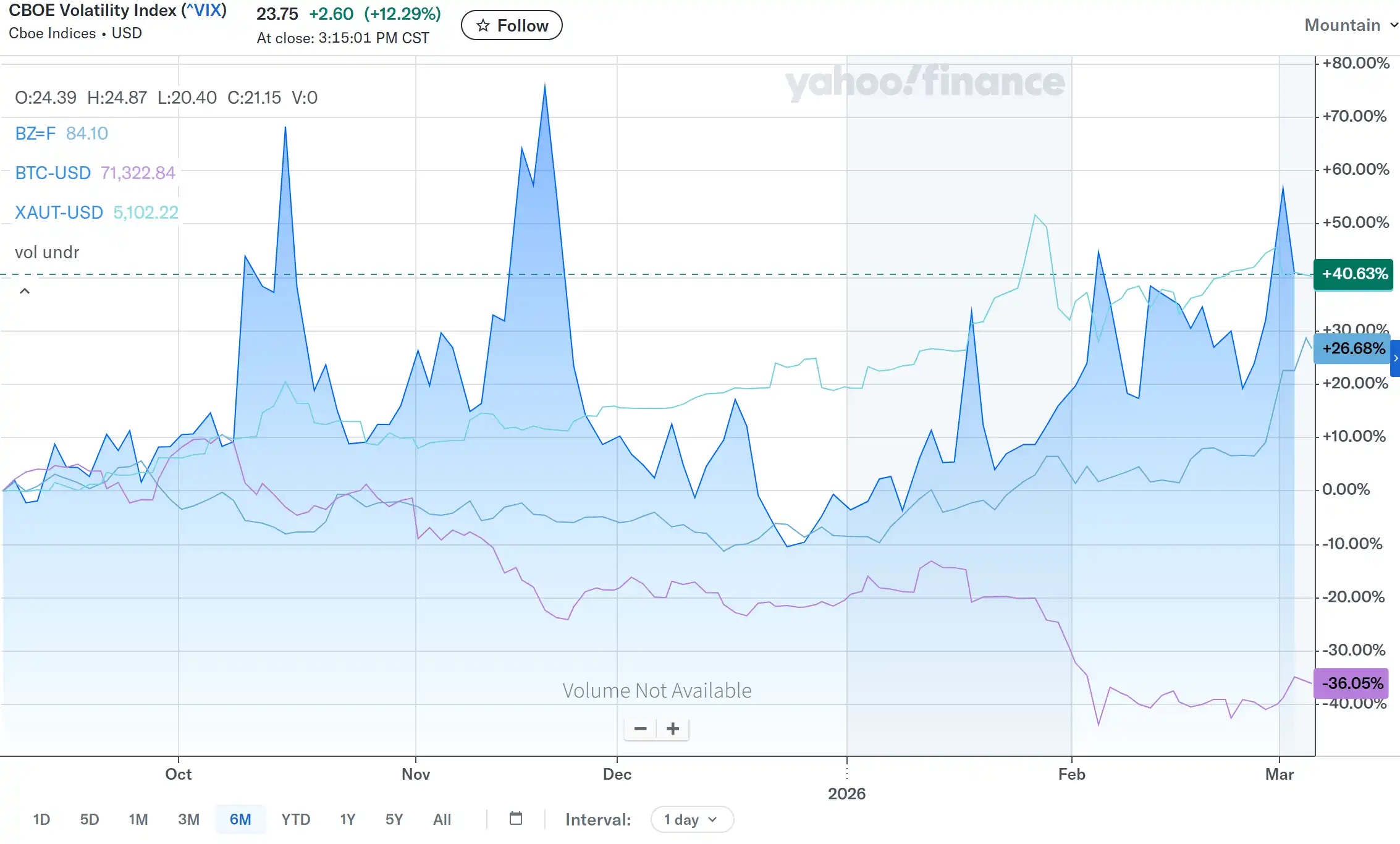Open the All time range tab
Viewport: 1400px width, 844px height.
point(442,819)
